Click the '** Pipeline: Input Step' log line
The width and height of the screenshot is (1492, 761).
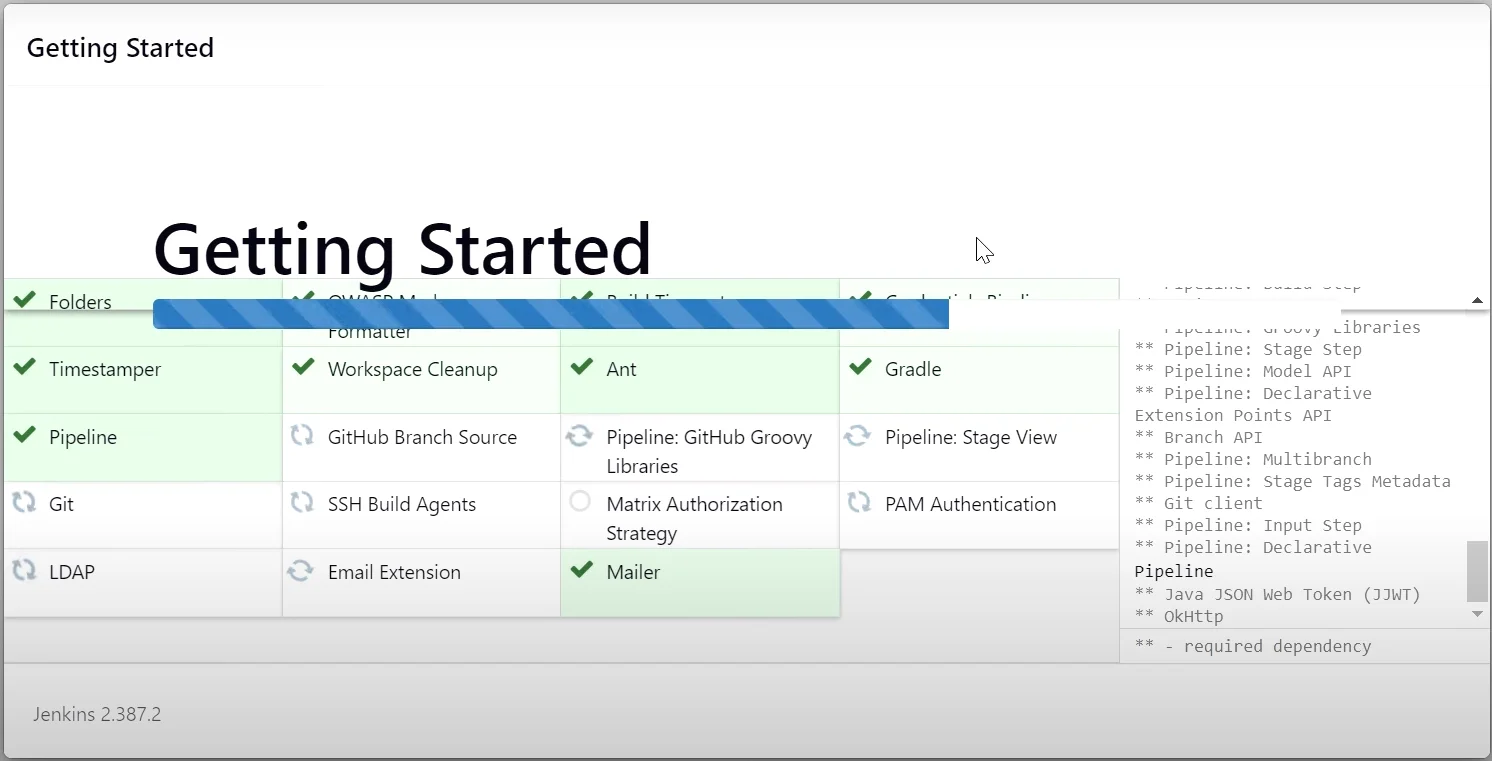(1248, 525)
